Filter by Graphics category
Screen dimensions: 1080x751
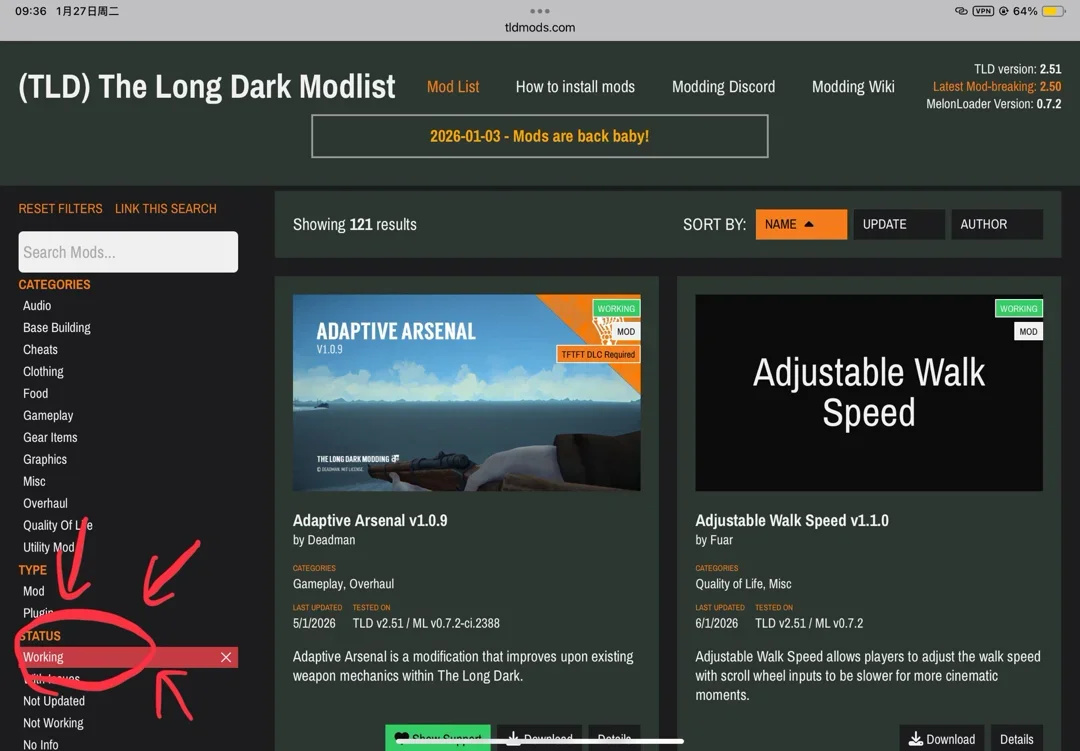pos(45,460)
